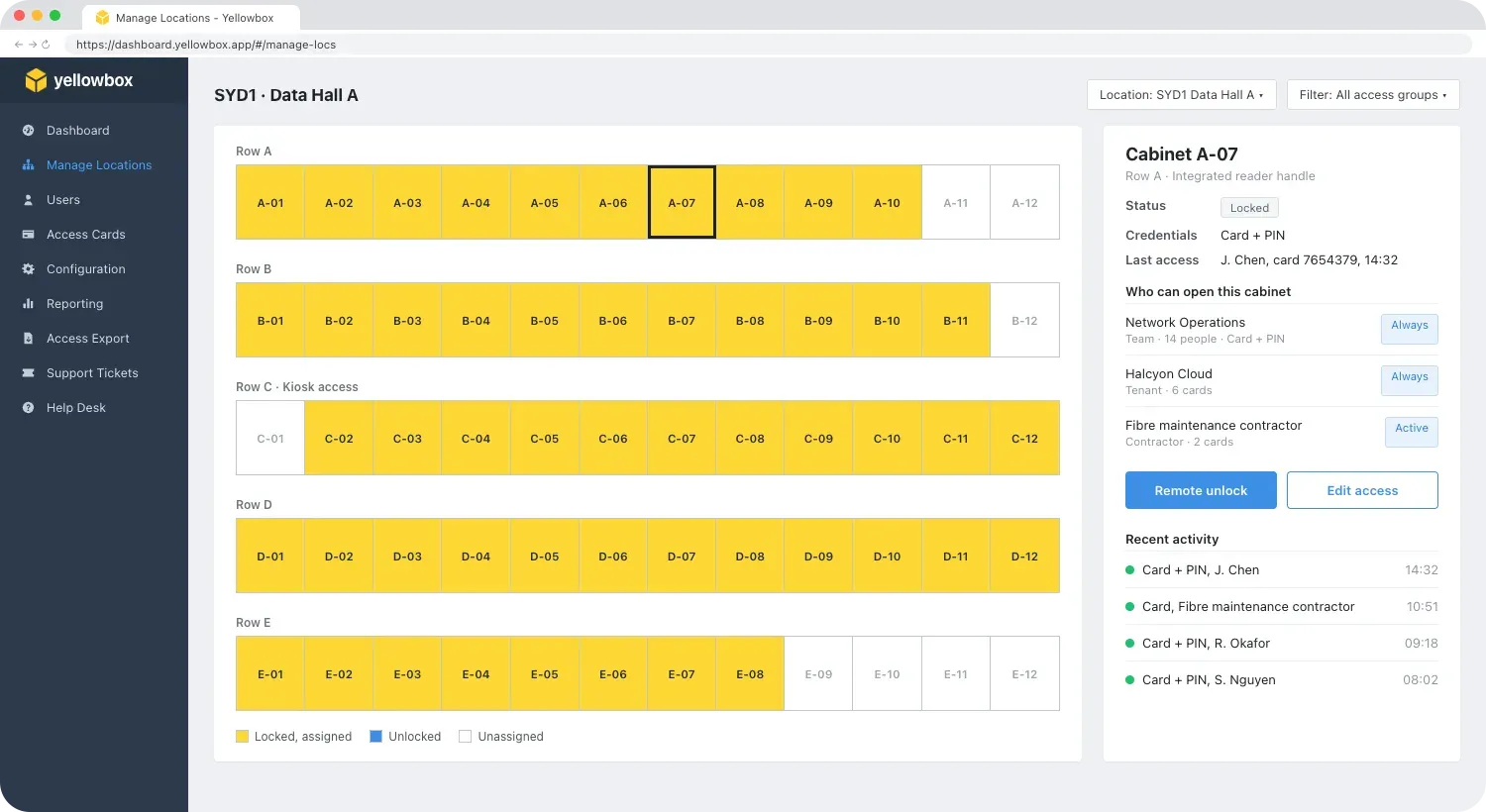The image size is (1486, 812).
Task: Click the browser address bar
Action: pos(768,45)
